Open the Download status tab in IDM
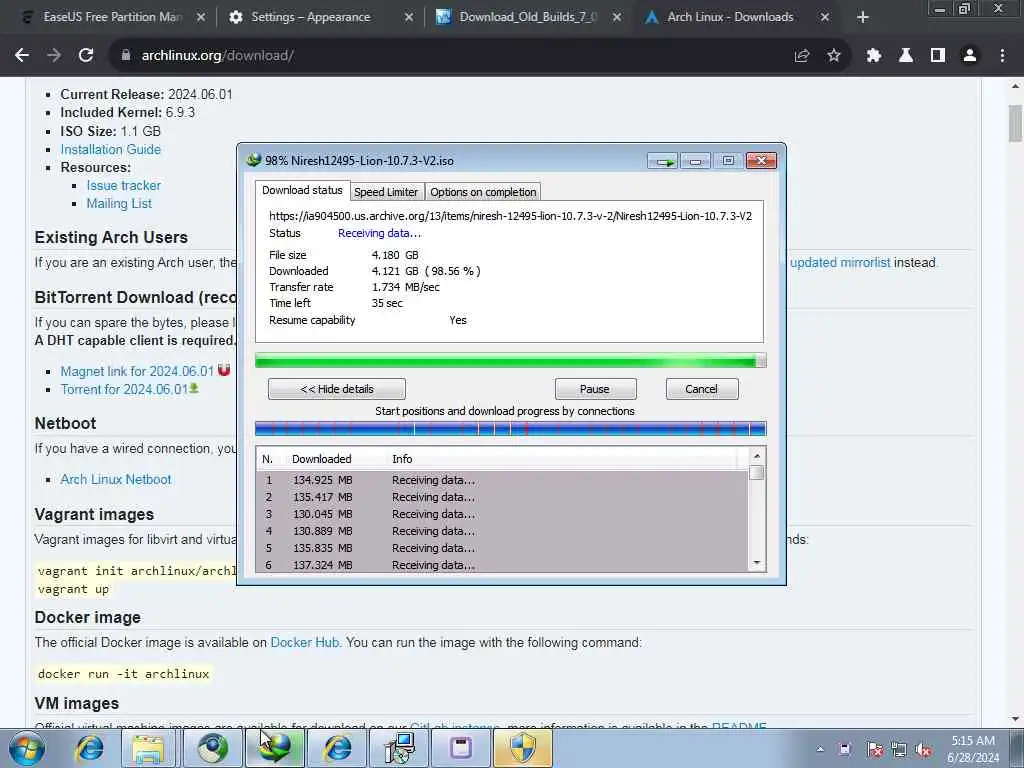1024x768 pixels. click(x=302, y=190)
